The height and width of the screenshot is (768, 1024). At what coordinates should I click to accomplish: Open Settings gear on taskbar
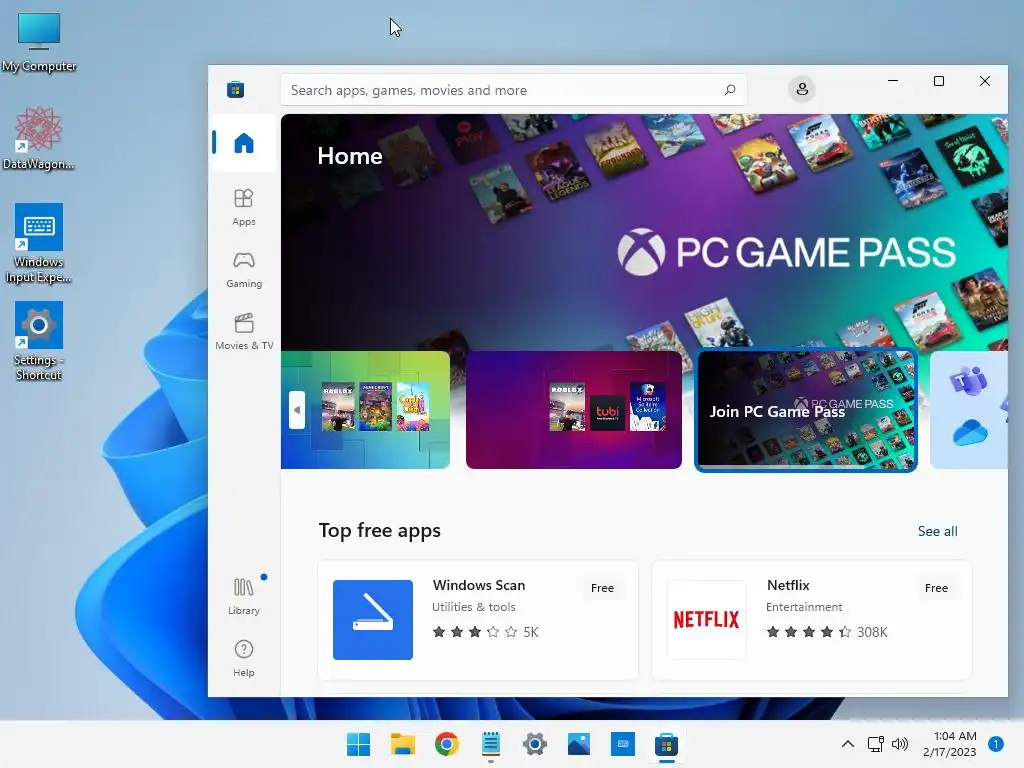pyautogui.click(x=535, y=744)
